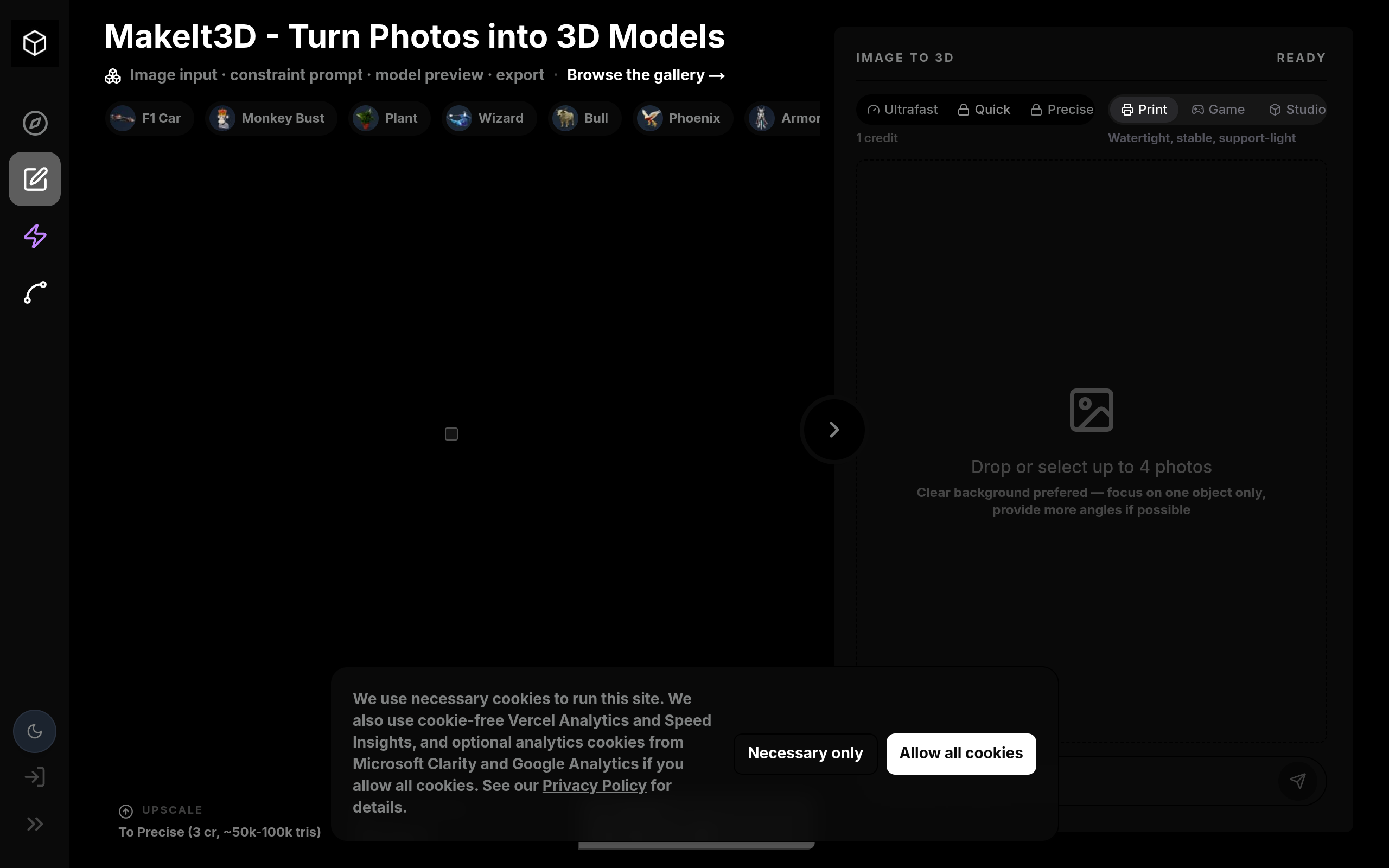Screen dimensions: 1389x868
Task: Click the small square in preview viewport
Action: pos(451,434)
